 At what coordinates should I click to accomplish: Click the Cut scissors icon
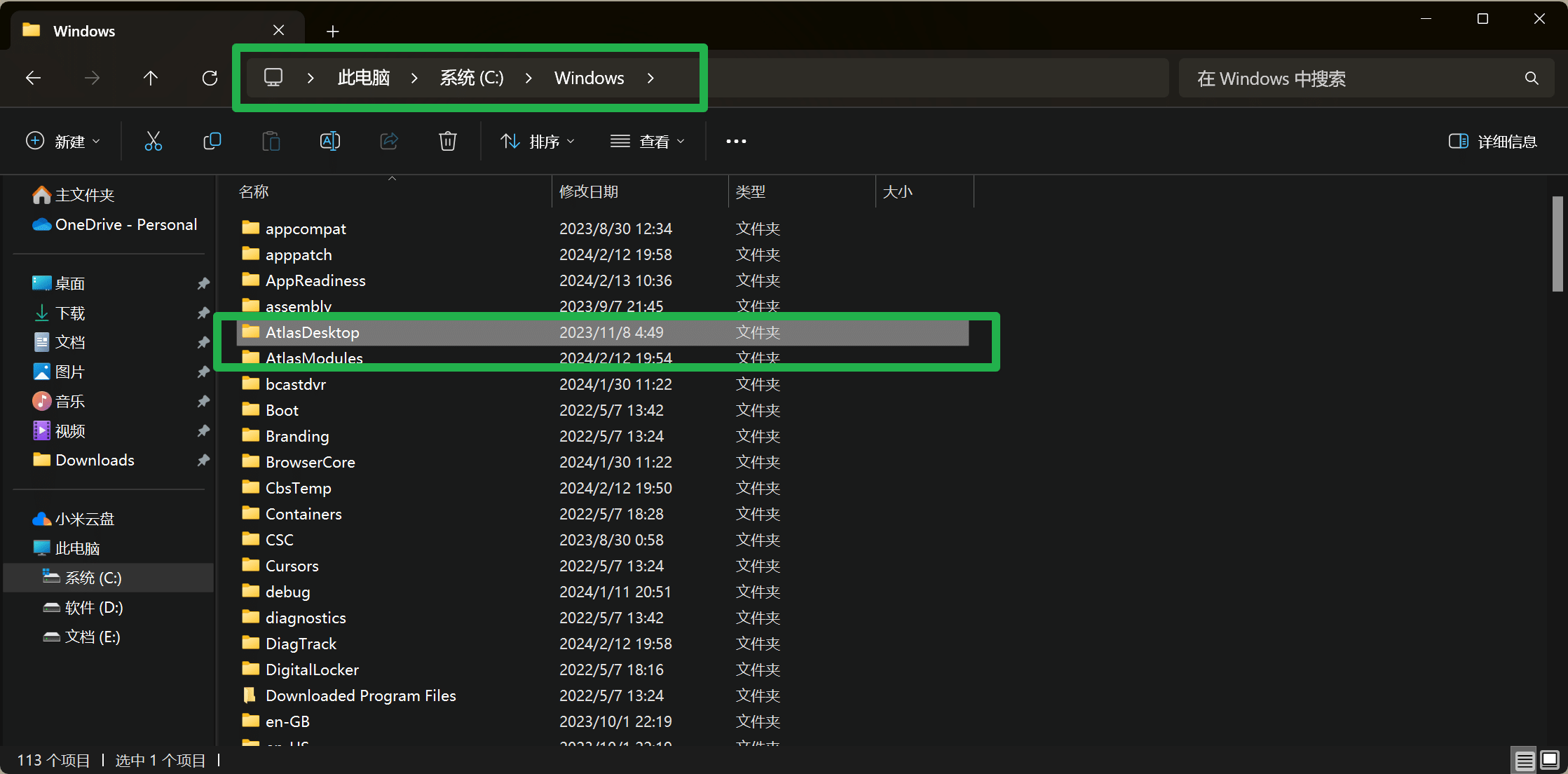click(x=153, y=142)
